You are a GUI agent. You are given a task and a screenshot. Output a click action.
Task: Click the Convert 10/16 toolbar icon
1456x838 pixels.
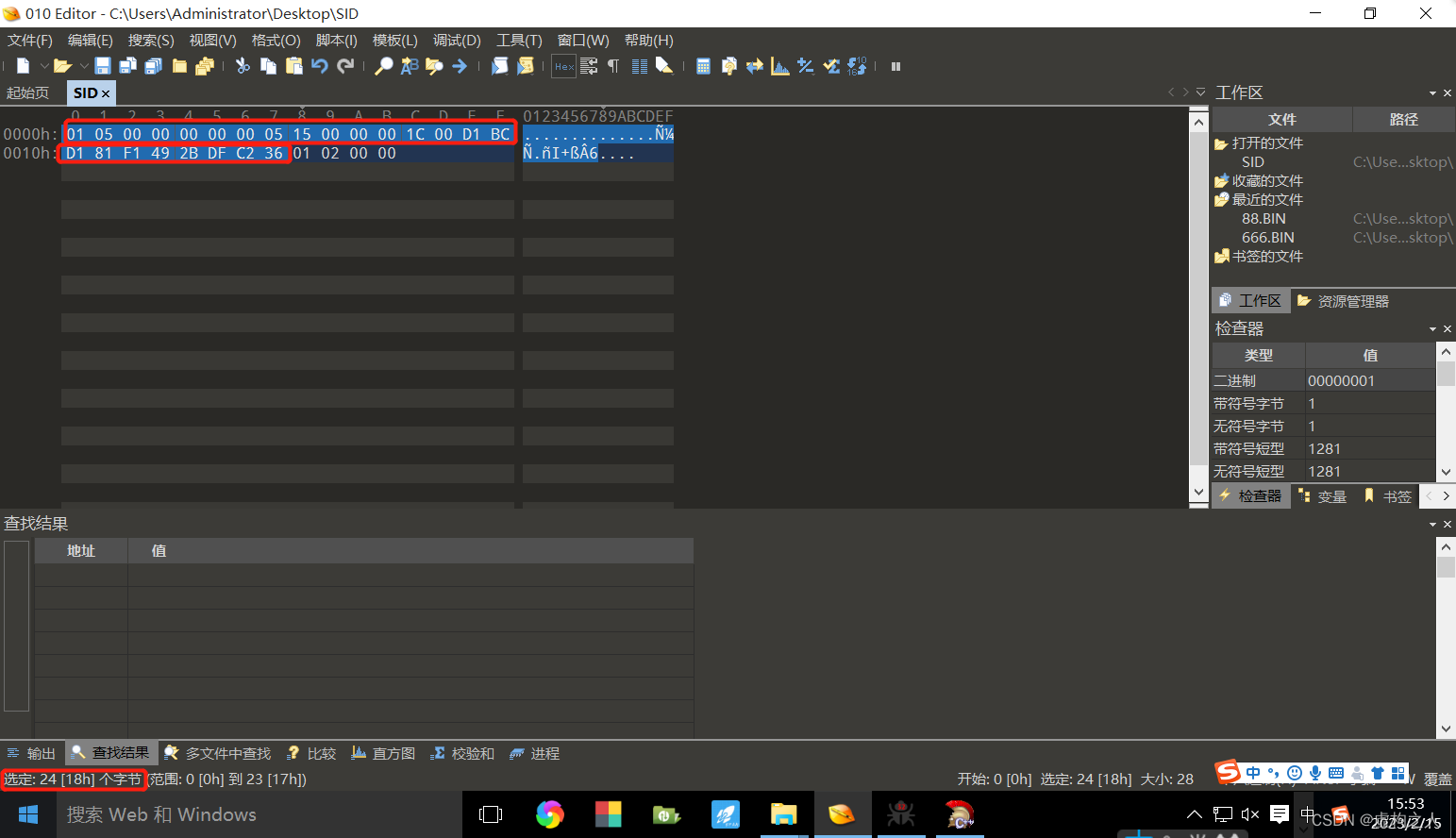pos(857,66)
